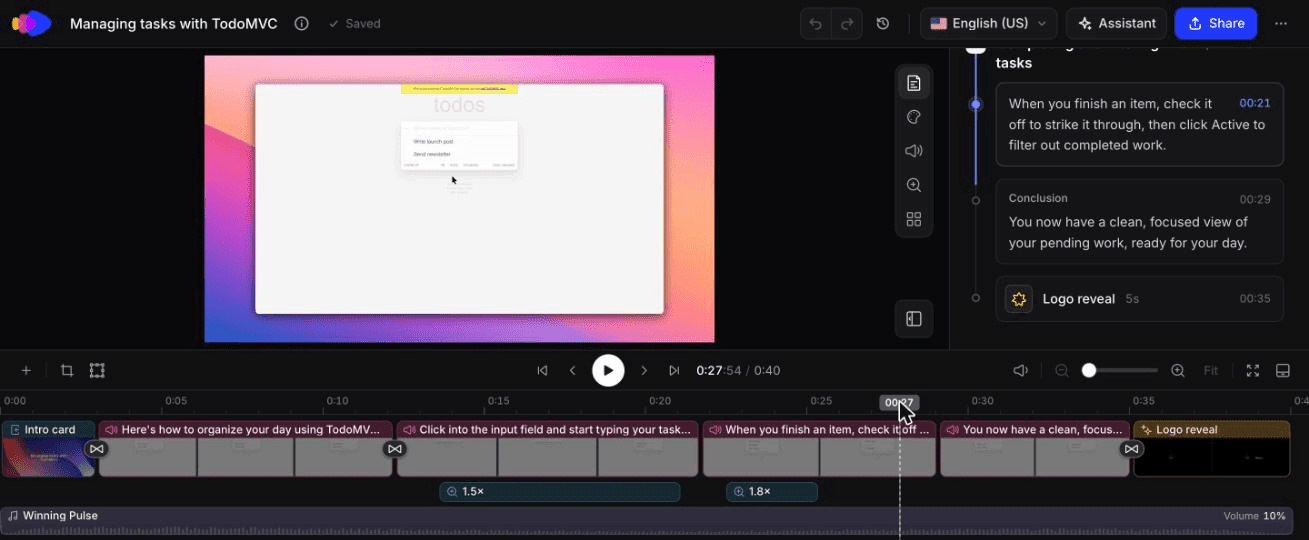Viewport: 1309px width, 540px height.
Task: Toggle the bottom timeline panel icon
Action: coord(1283,370)
